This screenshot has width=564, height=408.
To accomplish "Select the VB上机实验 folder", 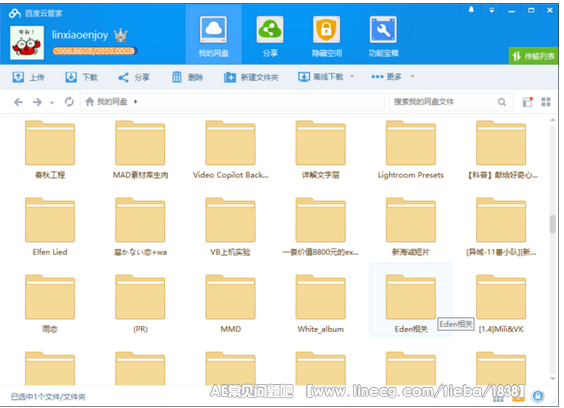I will pyautogui.click(x=231, y=226).
